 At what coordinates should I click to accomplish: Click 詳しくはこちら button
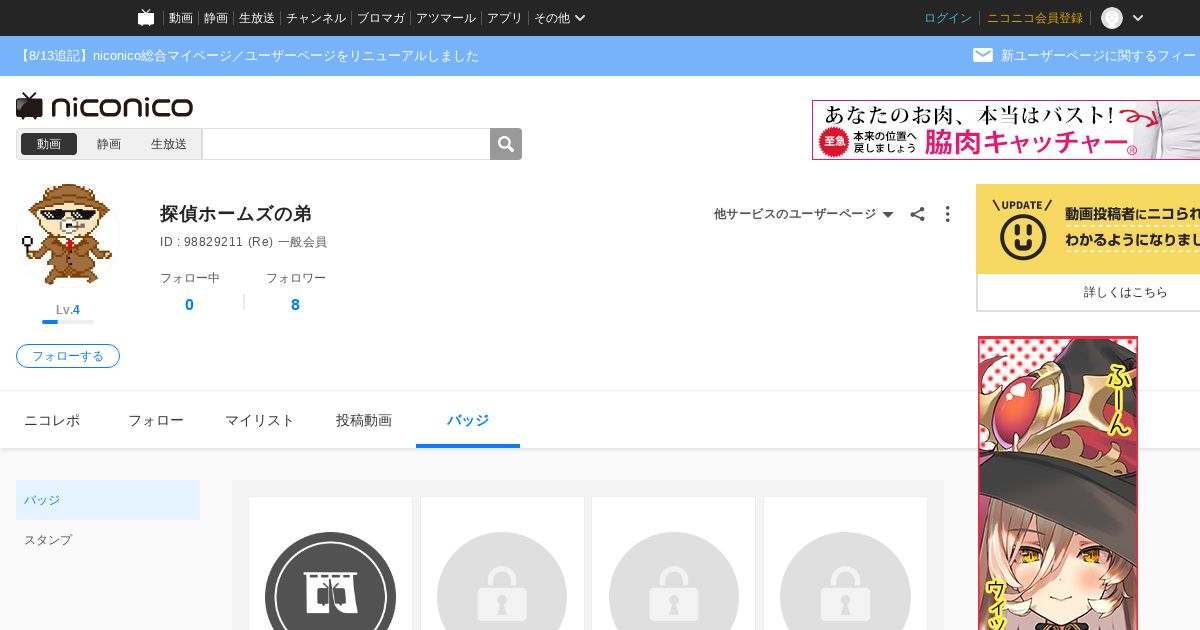pos(1126,292)
